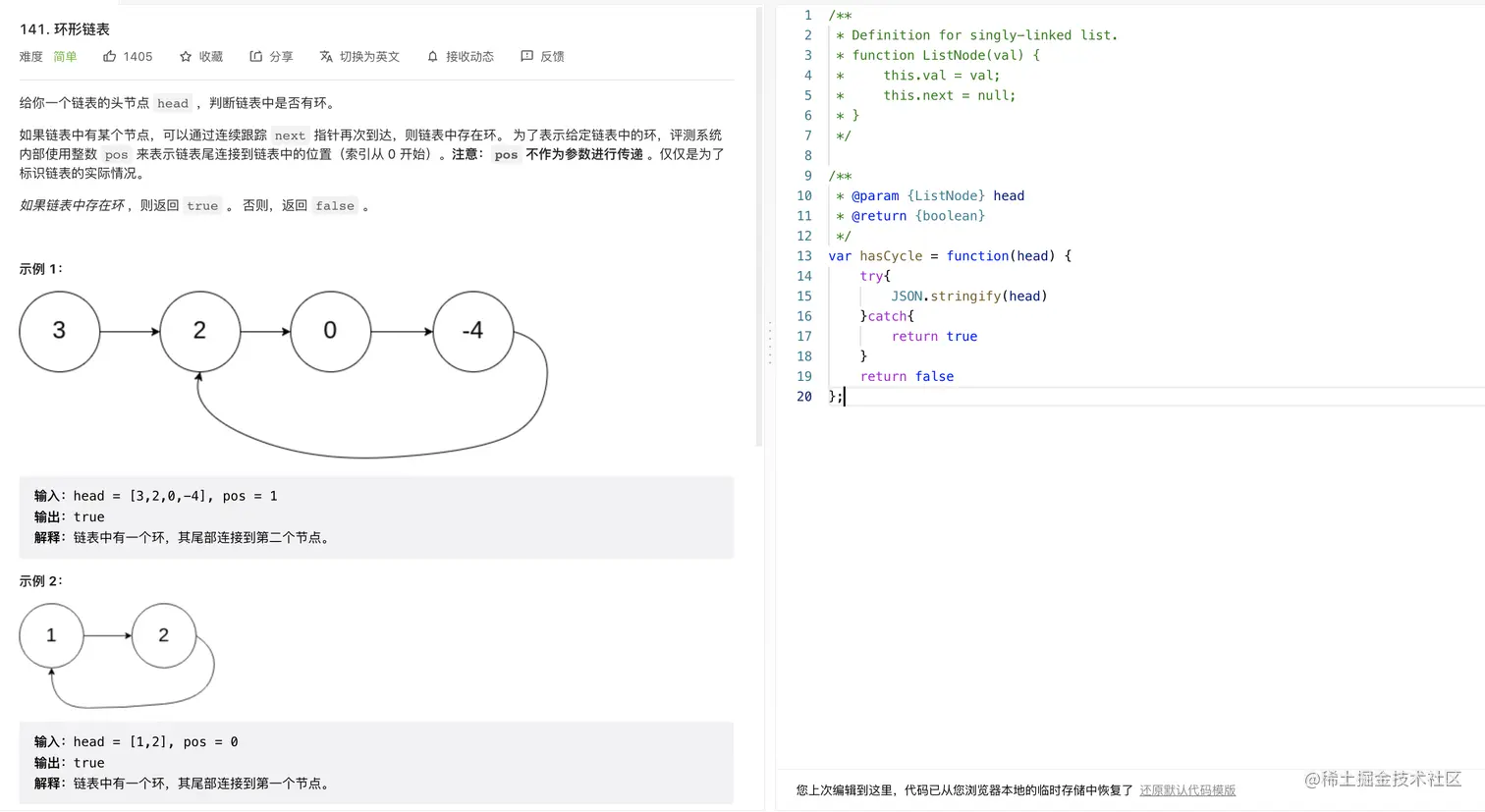Viewport: 1485px width, 812px height.
Task: Click line number 13 in the editor gutter
Action: point(804,256)
